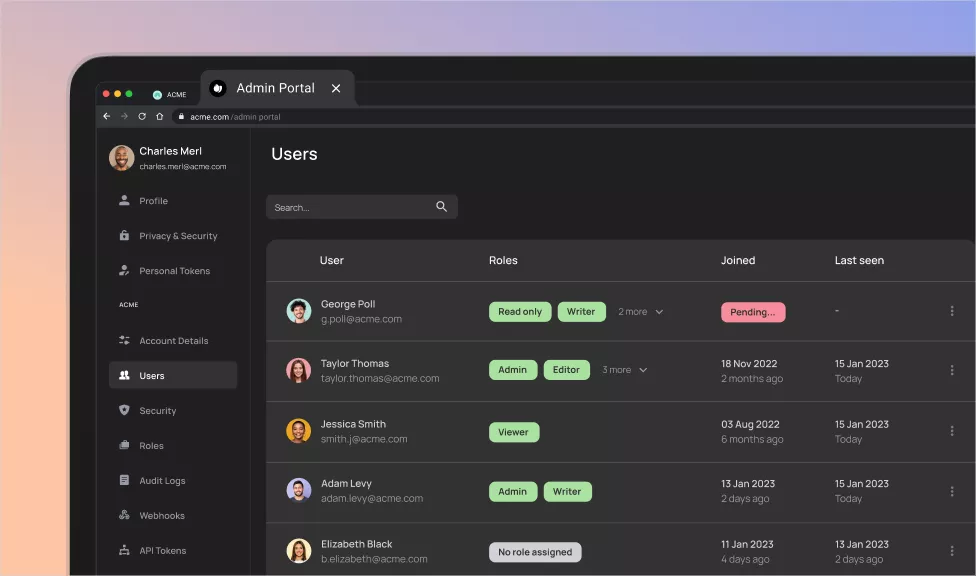Click Charles Merl's profile avatar

[122, 158]
